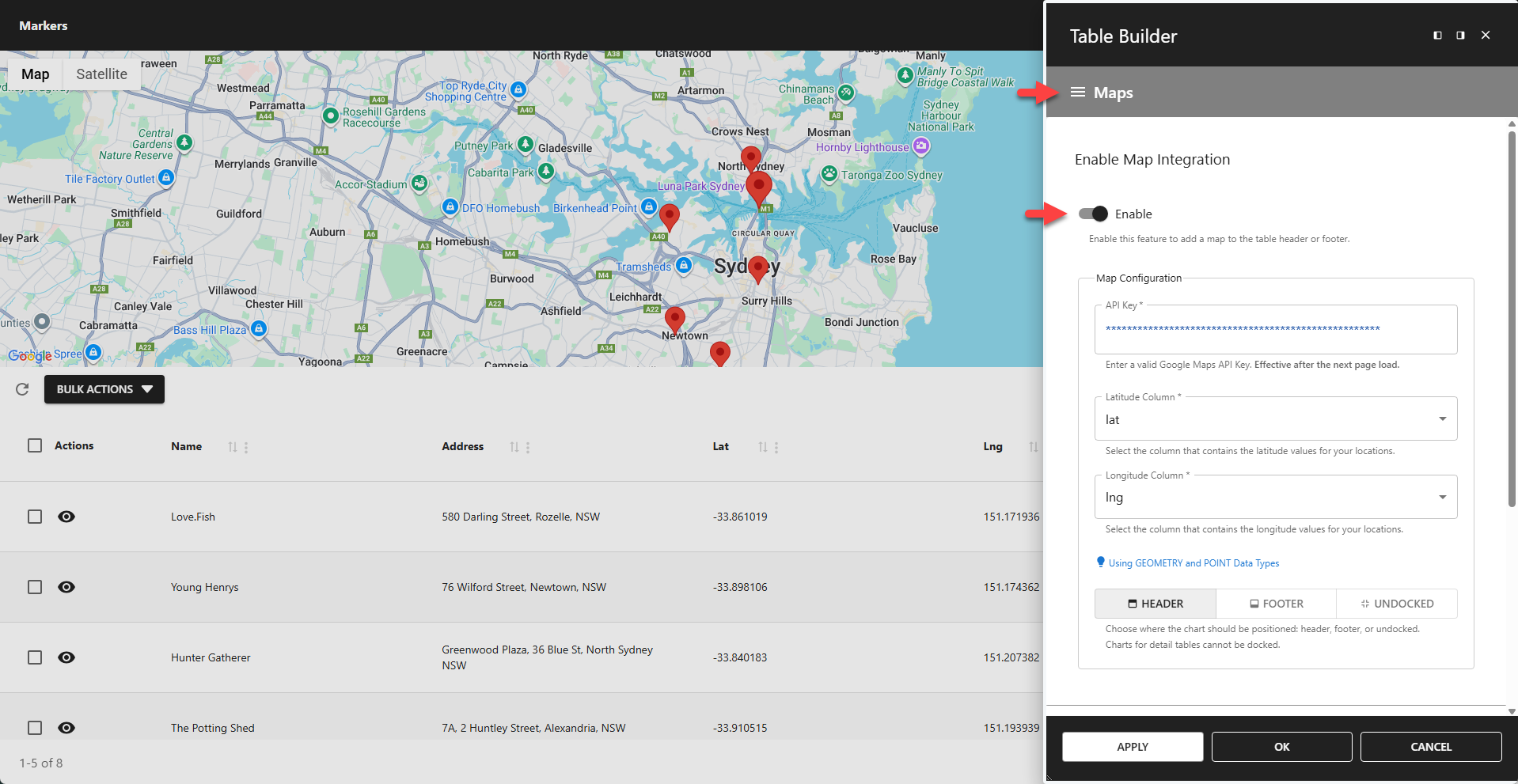Viewport: 1518px width, 784px height.
Task: Click the eye icon for Young Henrys
Action: tap(66, 587)
